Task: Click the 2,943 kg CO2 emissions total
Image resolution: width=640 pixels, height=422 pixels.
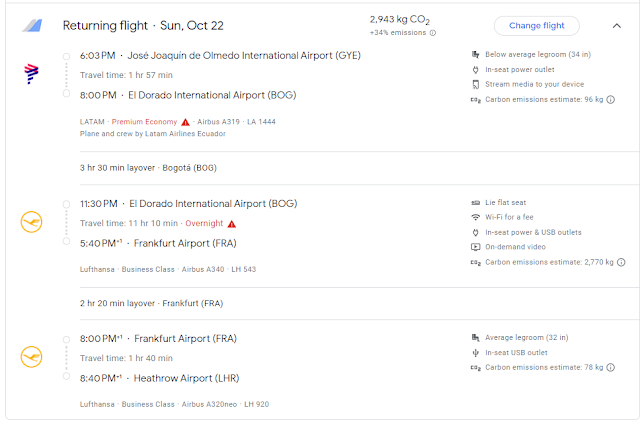Action: click(x=402, y=19)
